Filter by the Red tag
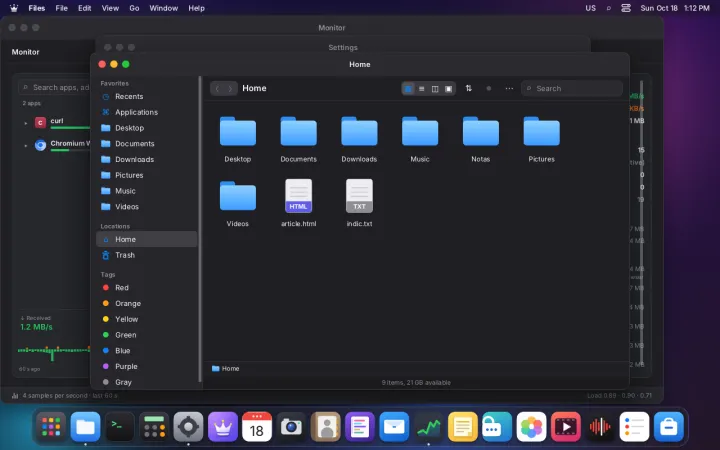Screen dimensions: 720x450 pyautogui.click(x=146, y=287)
